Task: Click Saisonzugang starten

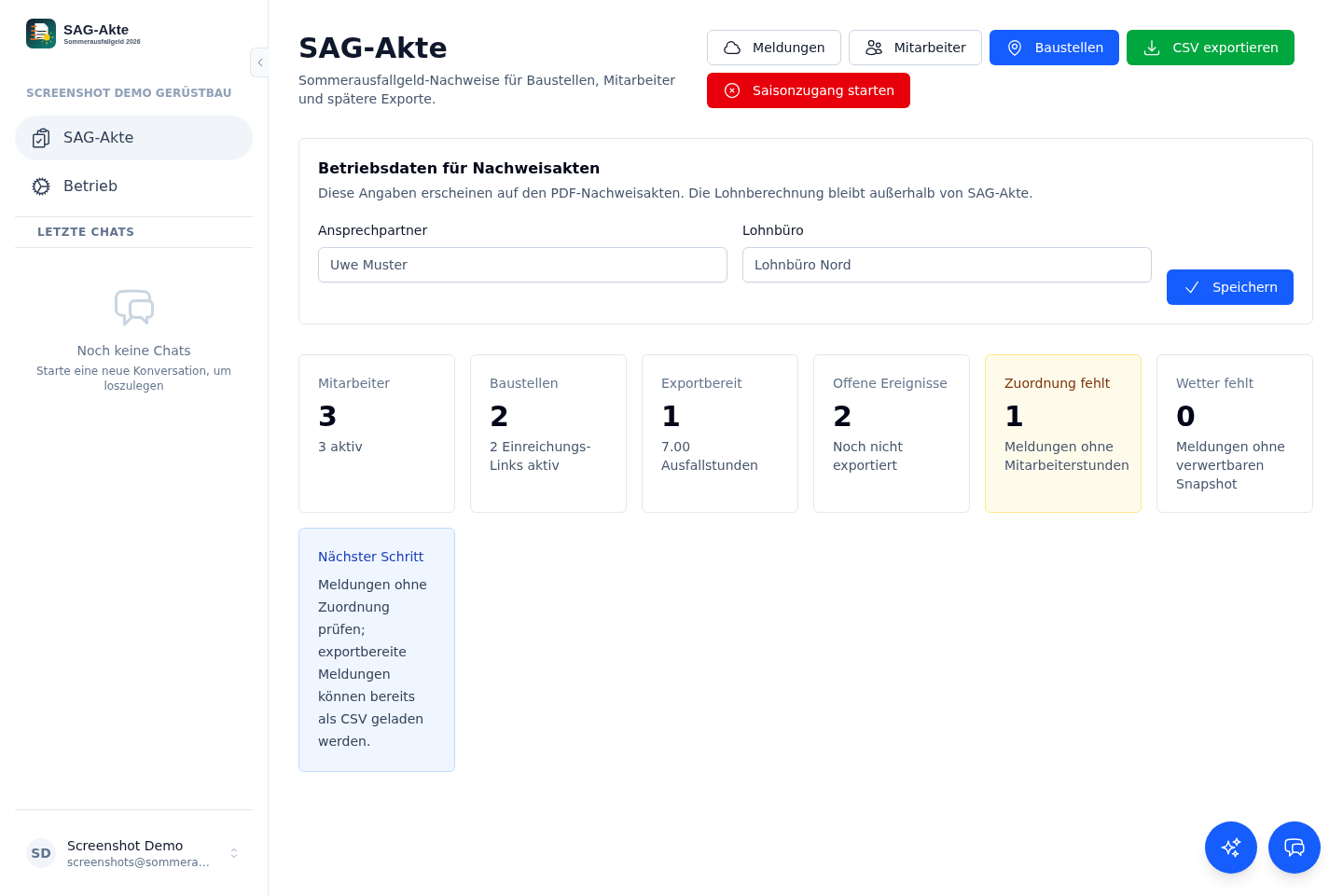Action: (809, 90)
